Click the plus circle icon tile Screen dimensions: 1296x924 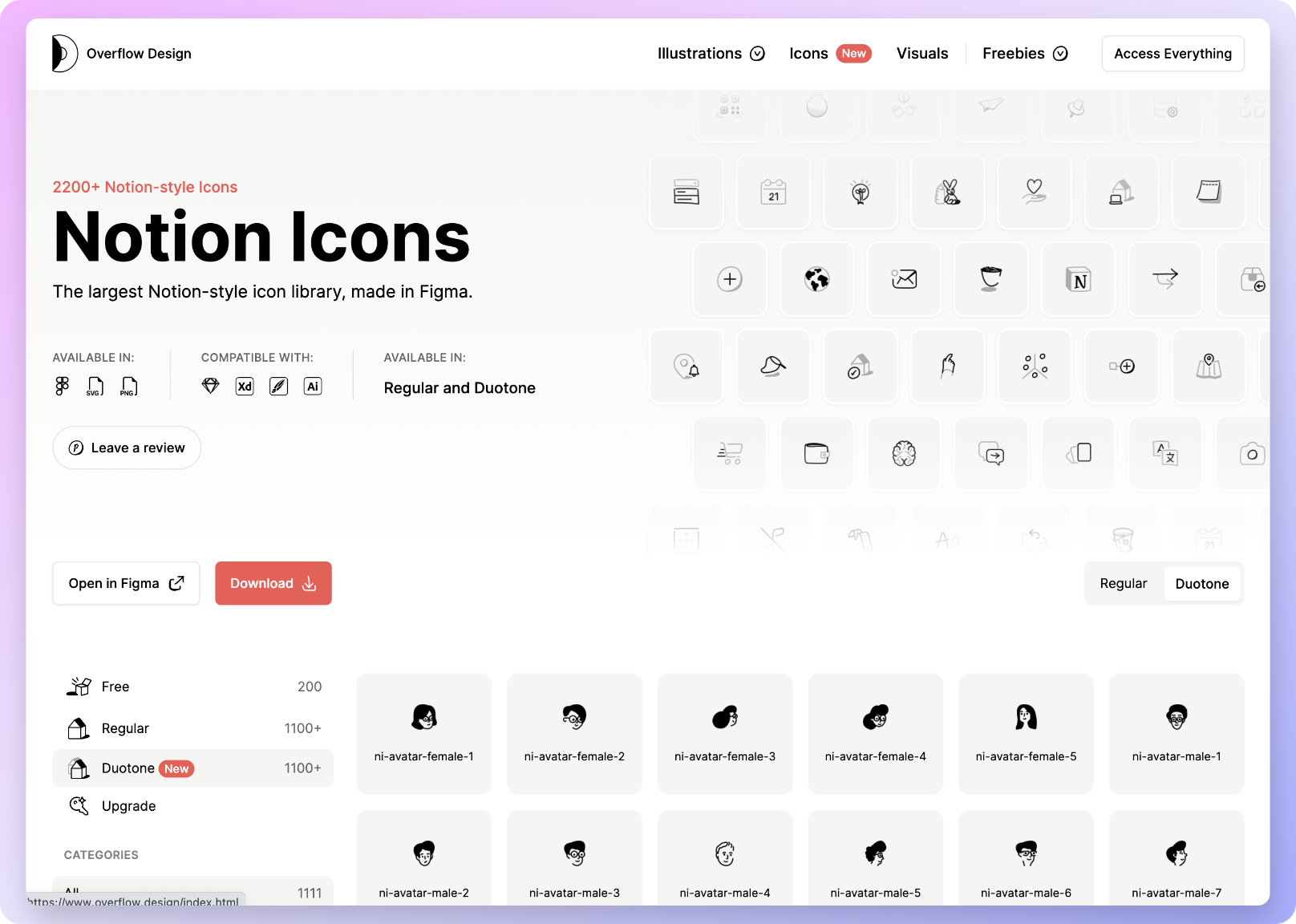click(x=730, y=279)
